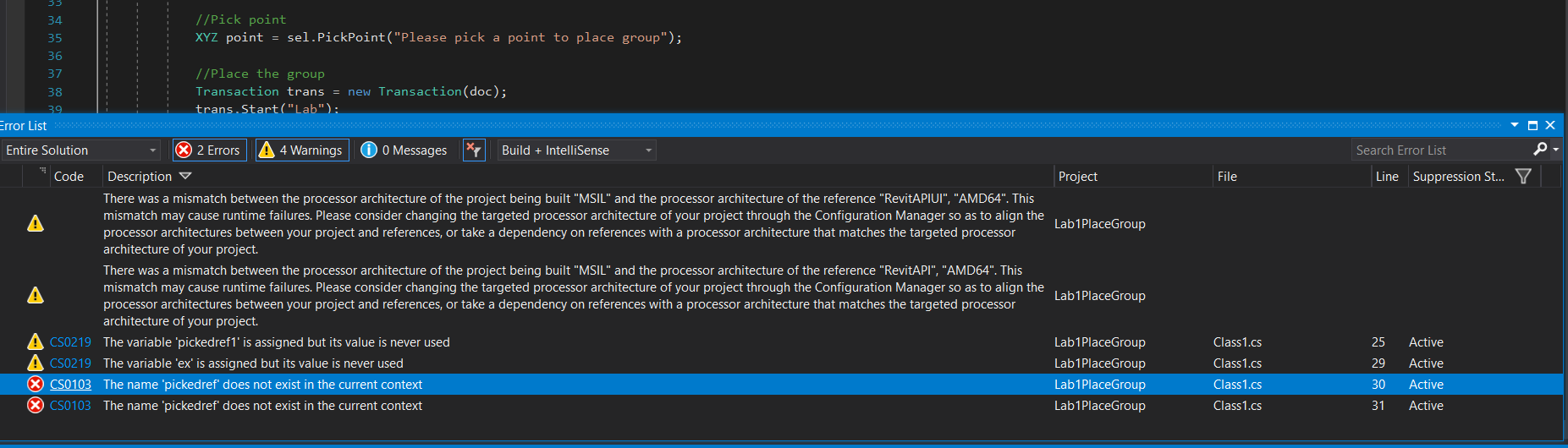Image resolution: width=1568 pixels, height=448 pixels.
Task: Sort by the Description column header
Action: tap(140, 176)
